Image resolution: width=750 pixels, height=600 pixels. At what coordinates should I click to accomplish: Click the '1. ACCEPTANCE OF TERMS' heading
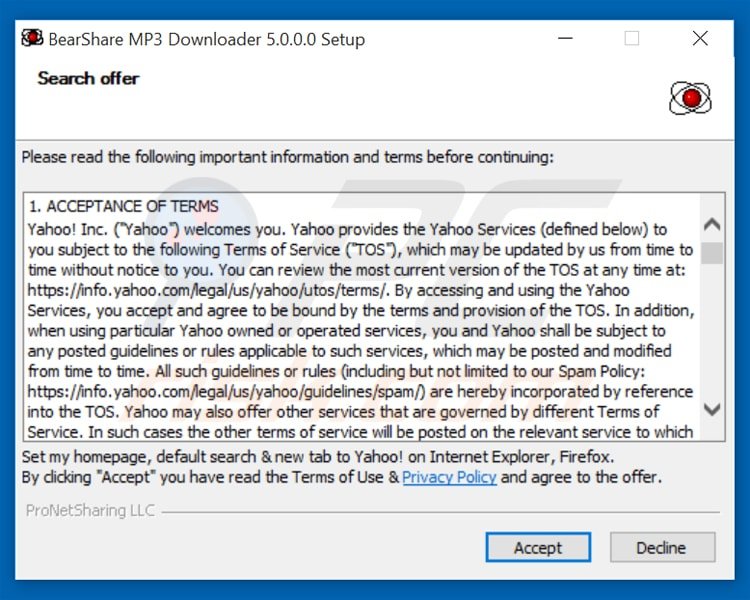coord(123,206)
